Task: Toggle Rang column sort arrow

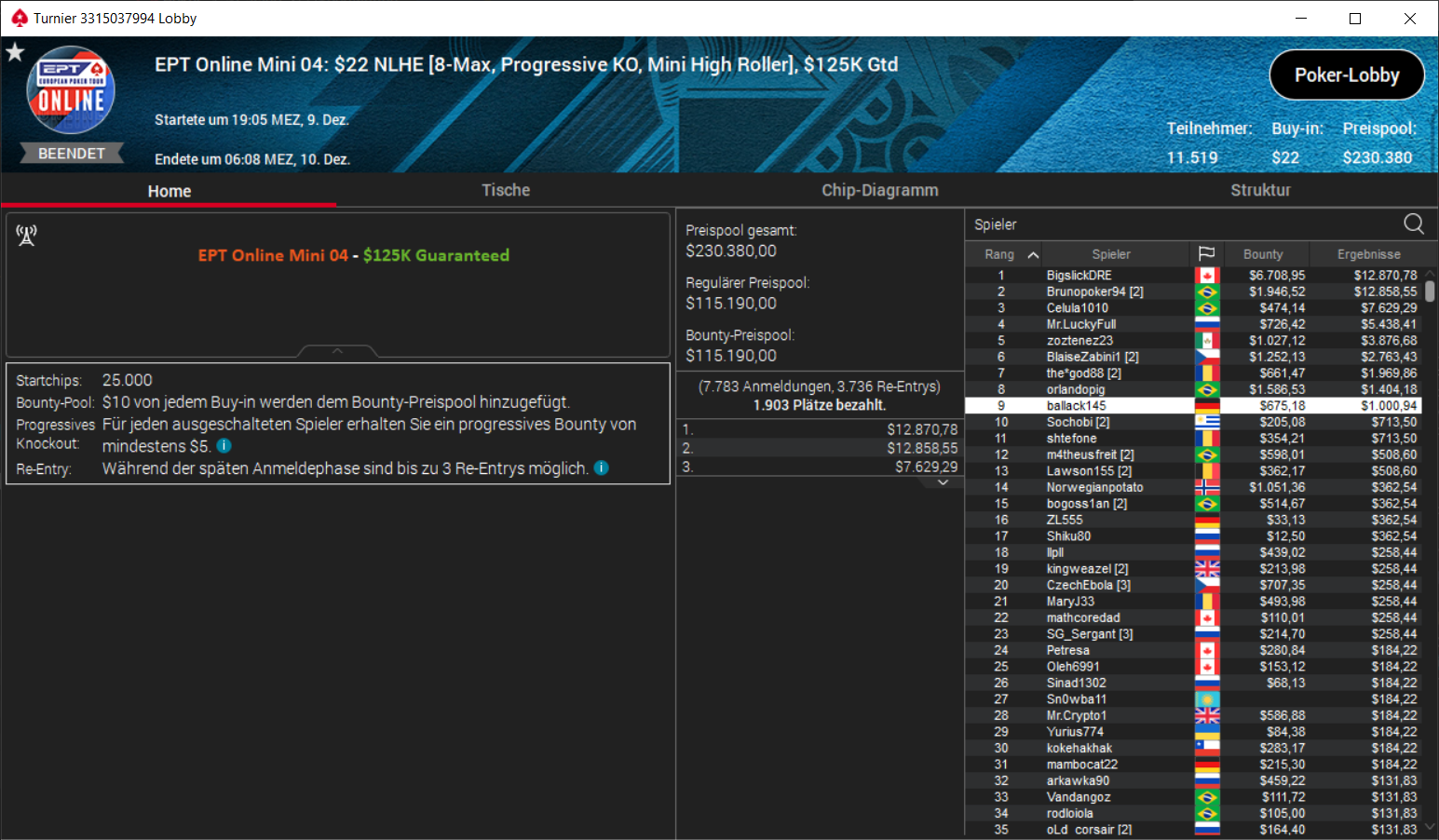Action: pyautogui.click(x=1033, y=254)
